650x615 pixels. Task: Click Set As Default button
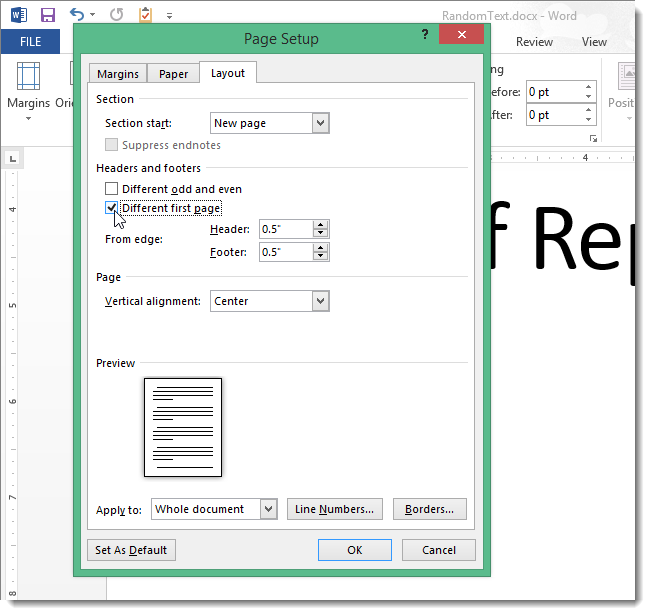click(x=131, y=550)
